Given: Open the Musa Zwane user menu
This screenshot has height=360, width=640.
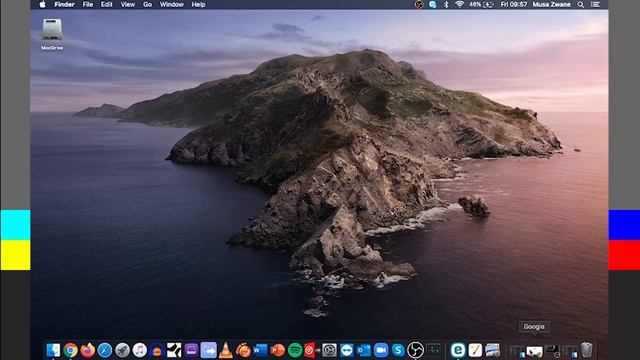Looking at the screenshot, I should pyautogui.click(x=551, y=4).
